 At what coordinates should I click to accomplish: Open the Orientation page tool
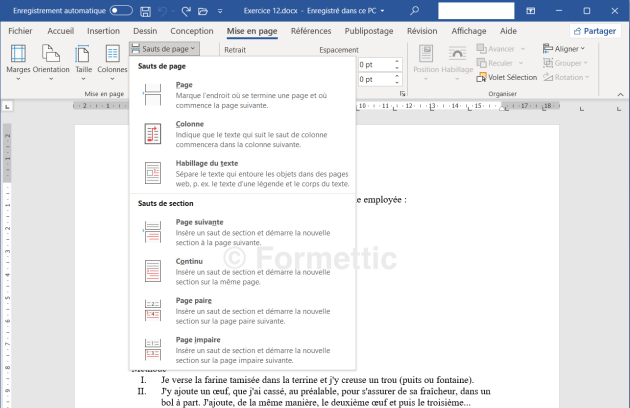pyautogui.click(x=51, y=64)
